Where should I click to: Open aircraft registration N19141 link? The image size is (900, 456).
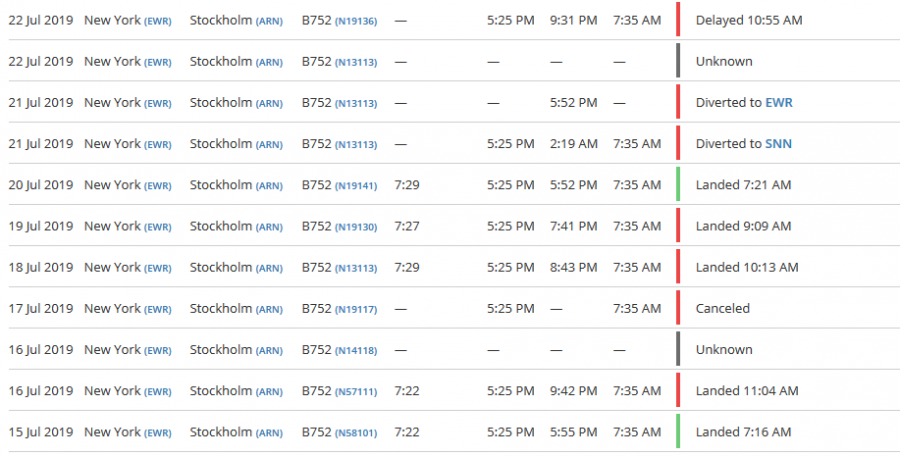(x=356, y=185)
